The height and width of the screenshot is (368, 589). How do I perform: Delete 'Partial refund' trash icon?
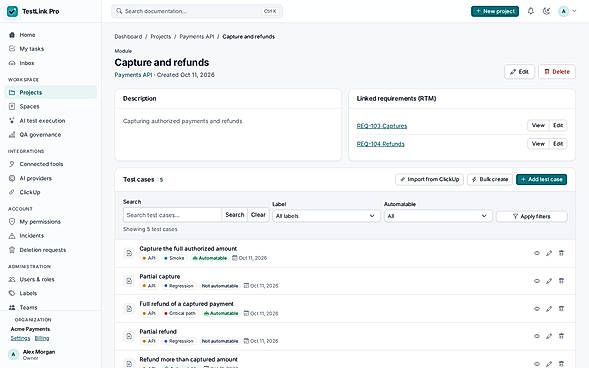point(561,336)
